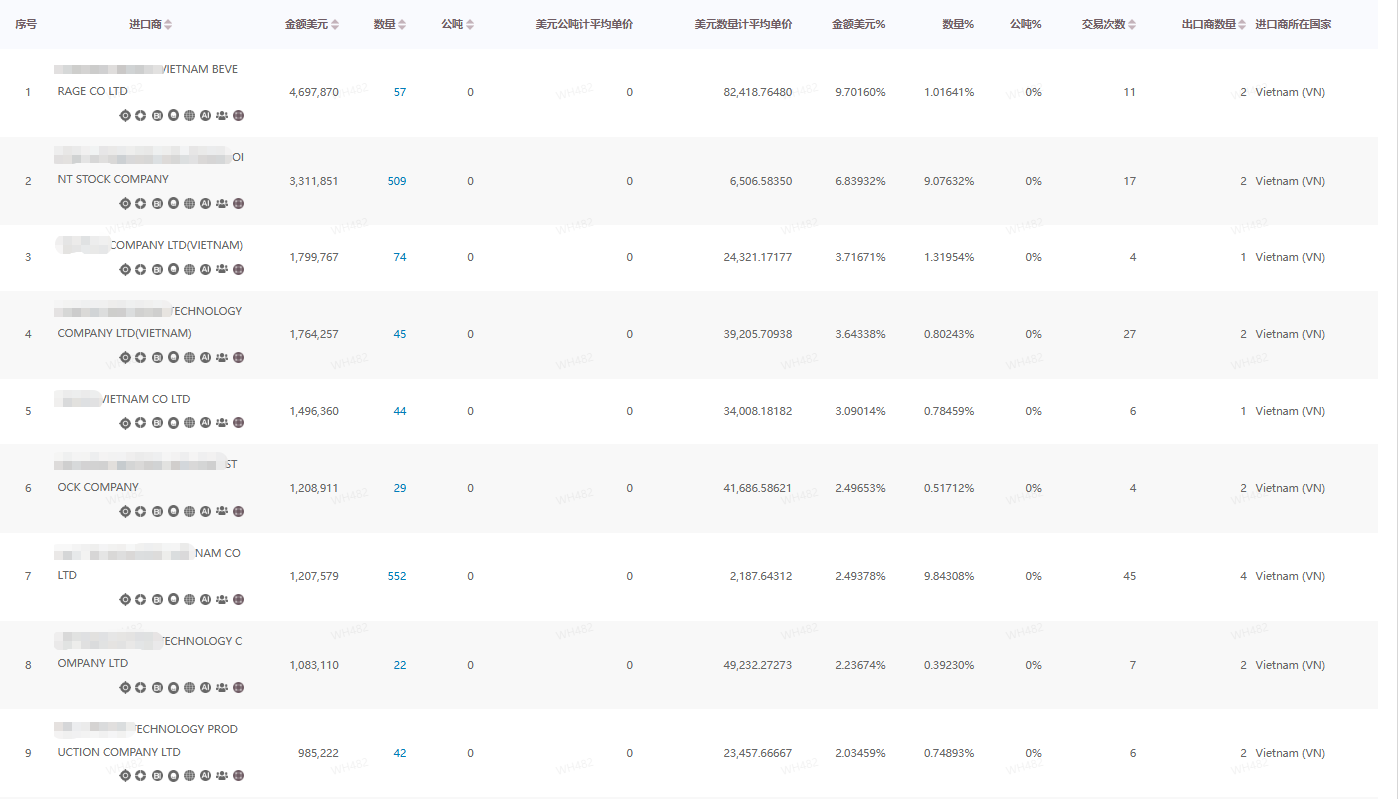Viewport: 1398px width, 799px height.
Task: Click the last purple round icon in row 7
Action: coord(238,600)
